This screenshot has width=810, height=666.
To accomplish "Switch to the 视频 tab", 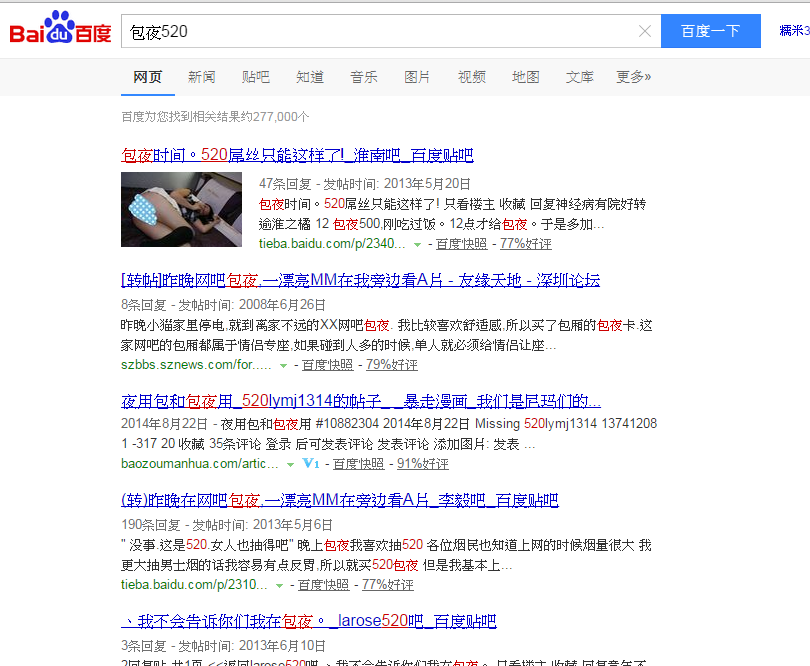I will point(472,77).
